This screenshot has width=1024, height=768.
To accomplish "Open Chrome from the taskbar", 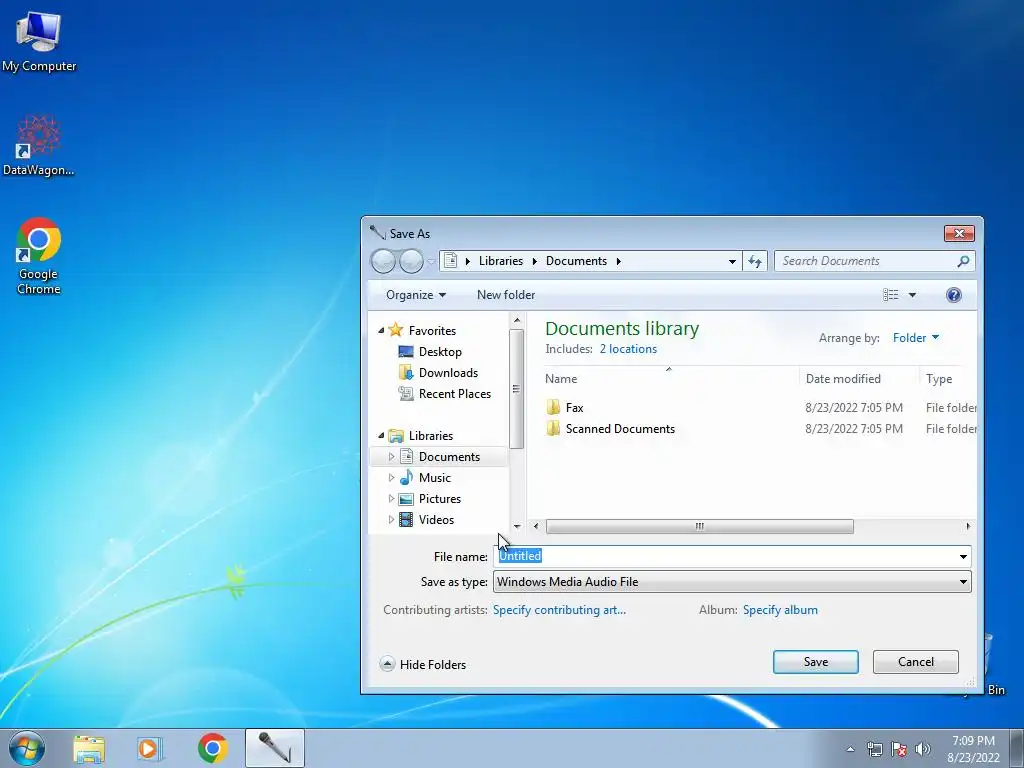I will pos(212,748).
